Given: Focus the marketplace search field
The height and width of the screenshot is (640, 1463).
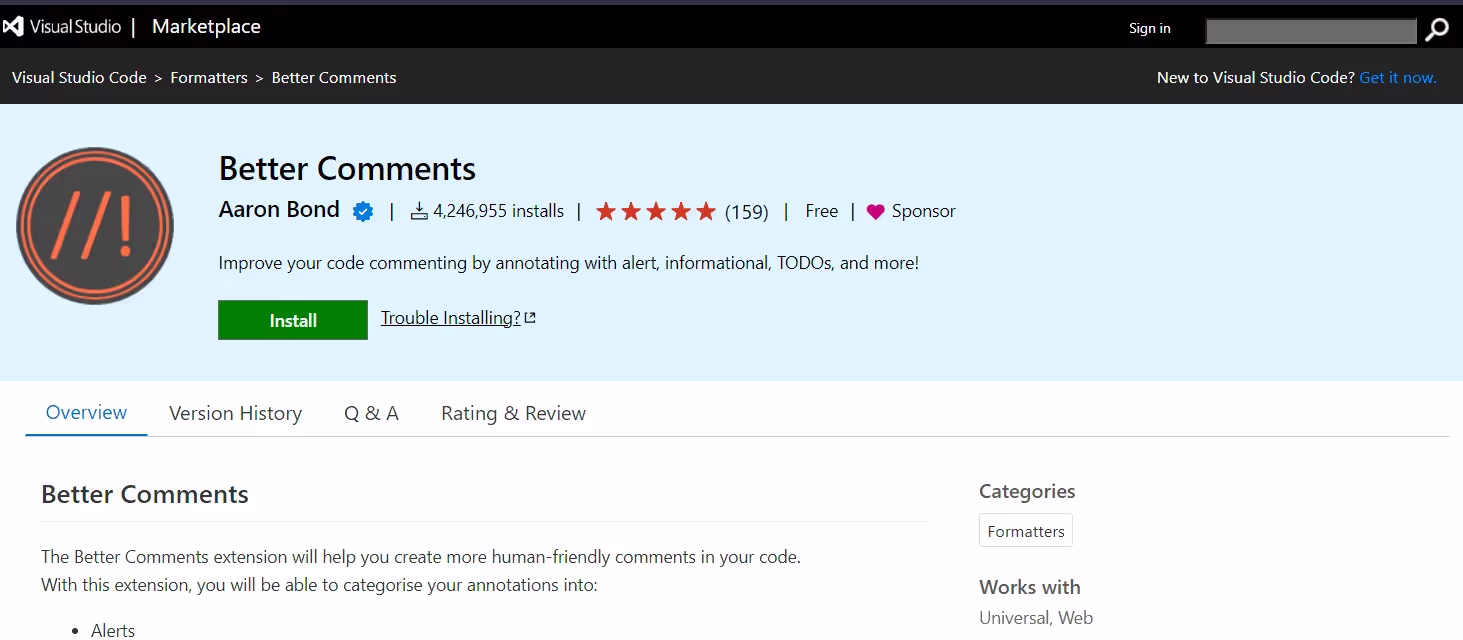Looking at the screenshot, I should coord(1311,31).
